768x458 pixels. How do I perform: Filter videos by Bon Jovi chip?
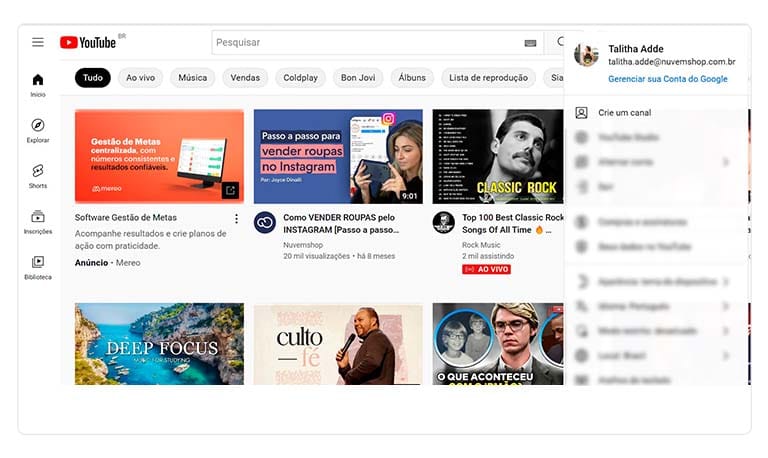coord(356,77)
